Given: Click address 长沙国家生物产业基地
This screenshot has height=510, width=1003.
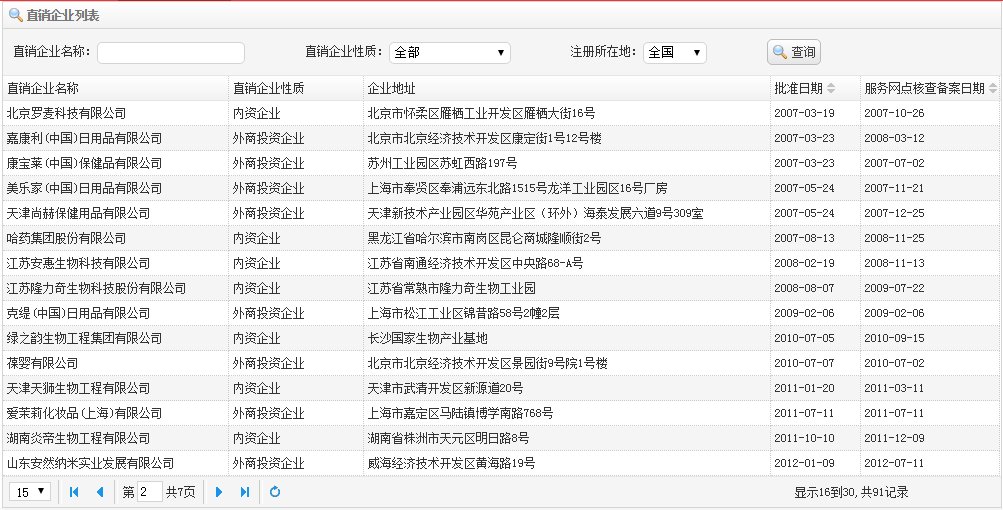Looking at the screenshot, I should (x=427, y=338).
